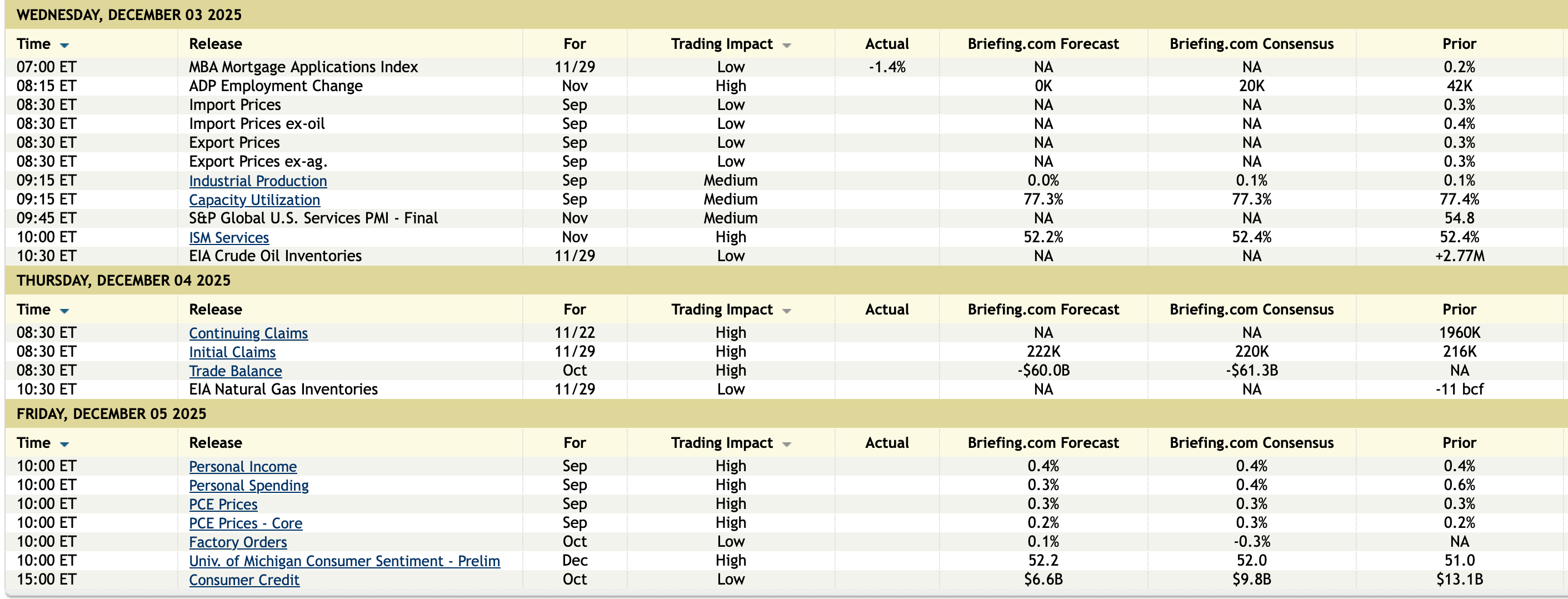This screenshot has height=599, width=1568.
Task: Sort Thursday table by Trading Impact arrow
Action: click(x=786, y=311)
